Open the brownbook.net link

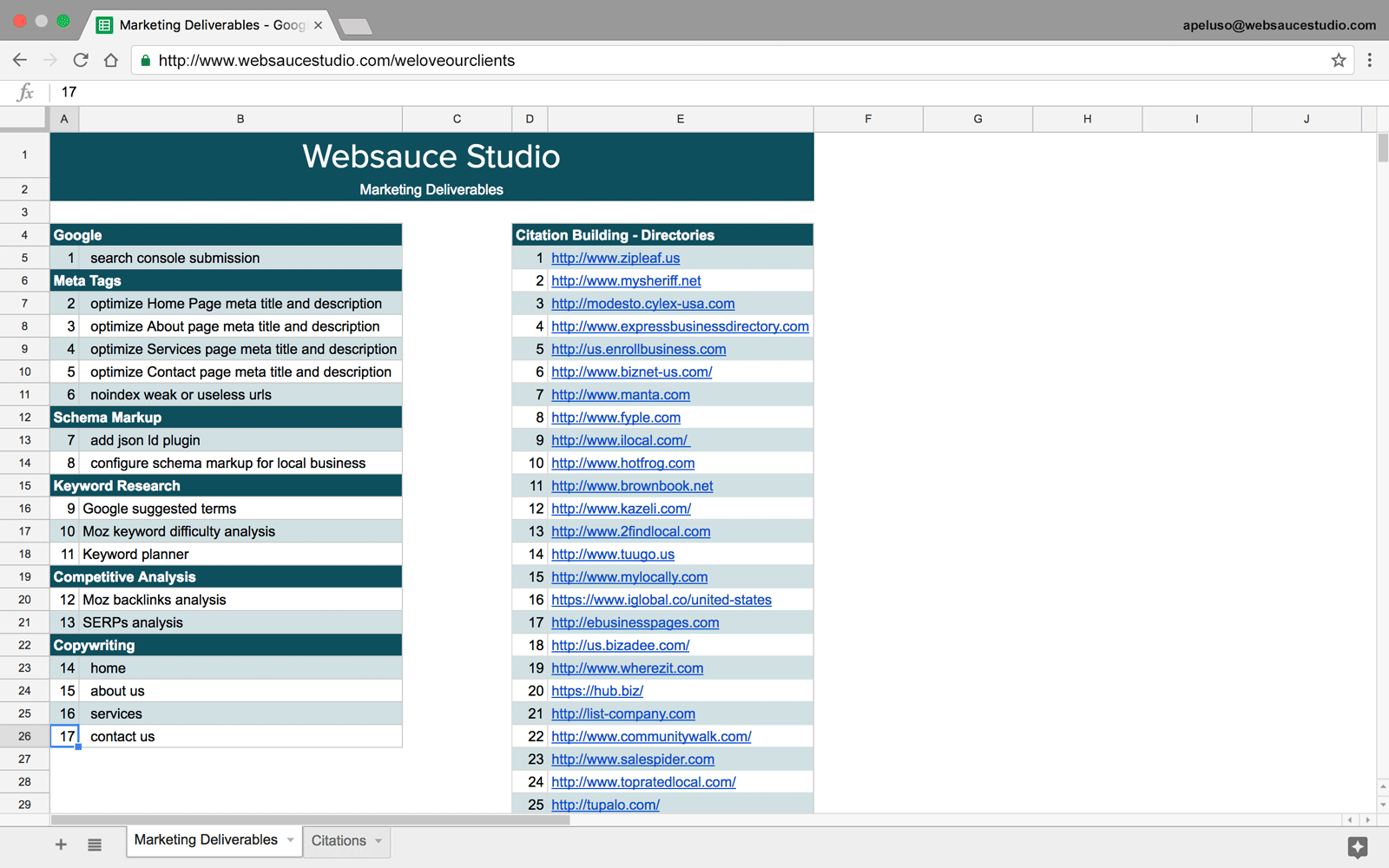[x=632, y=486]
